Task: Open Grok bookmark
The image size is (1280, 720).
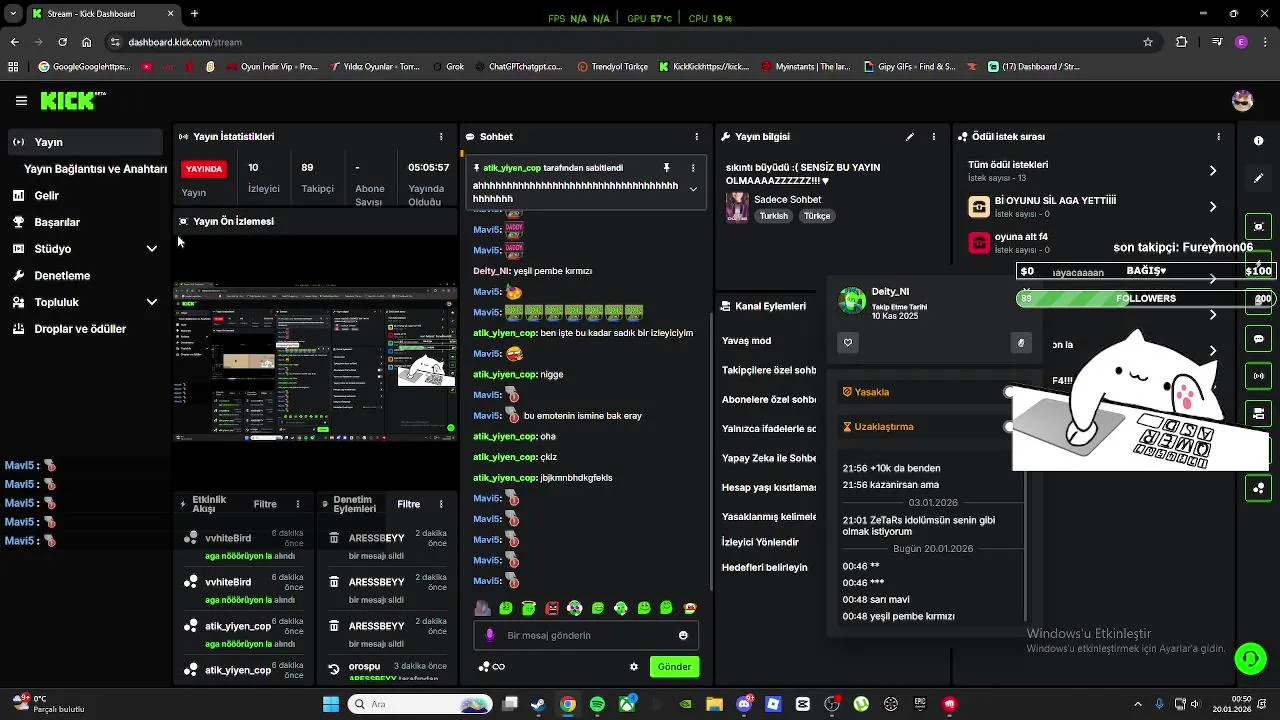Action: [x=448, y=67]
